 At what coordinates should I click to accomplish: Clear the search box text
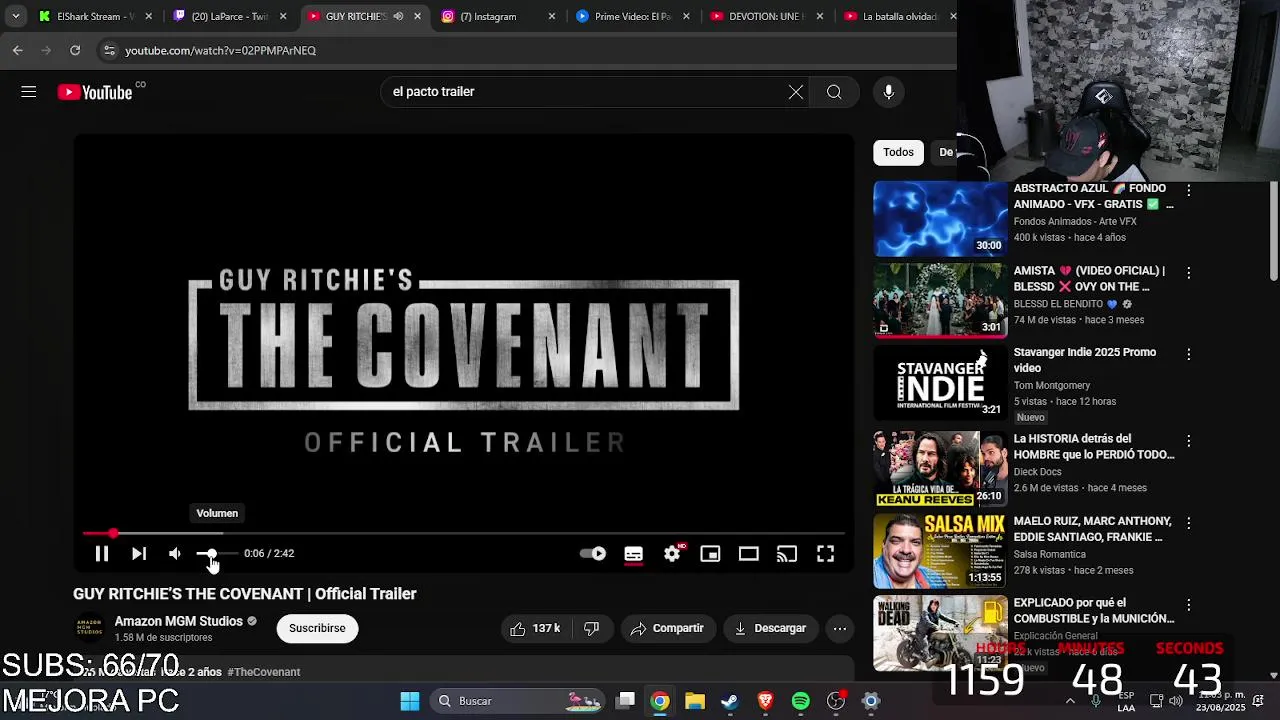[x=795, y=92]
